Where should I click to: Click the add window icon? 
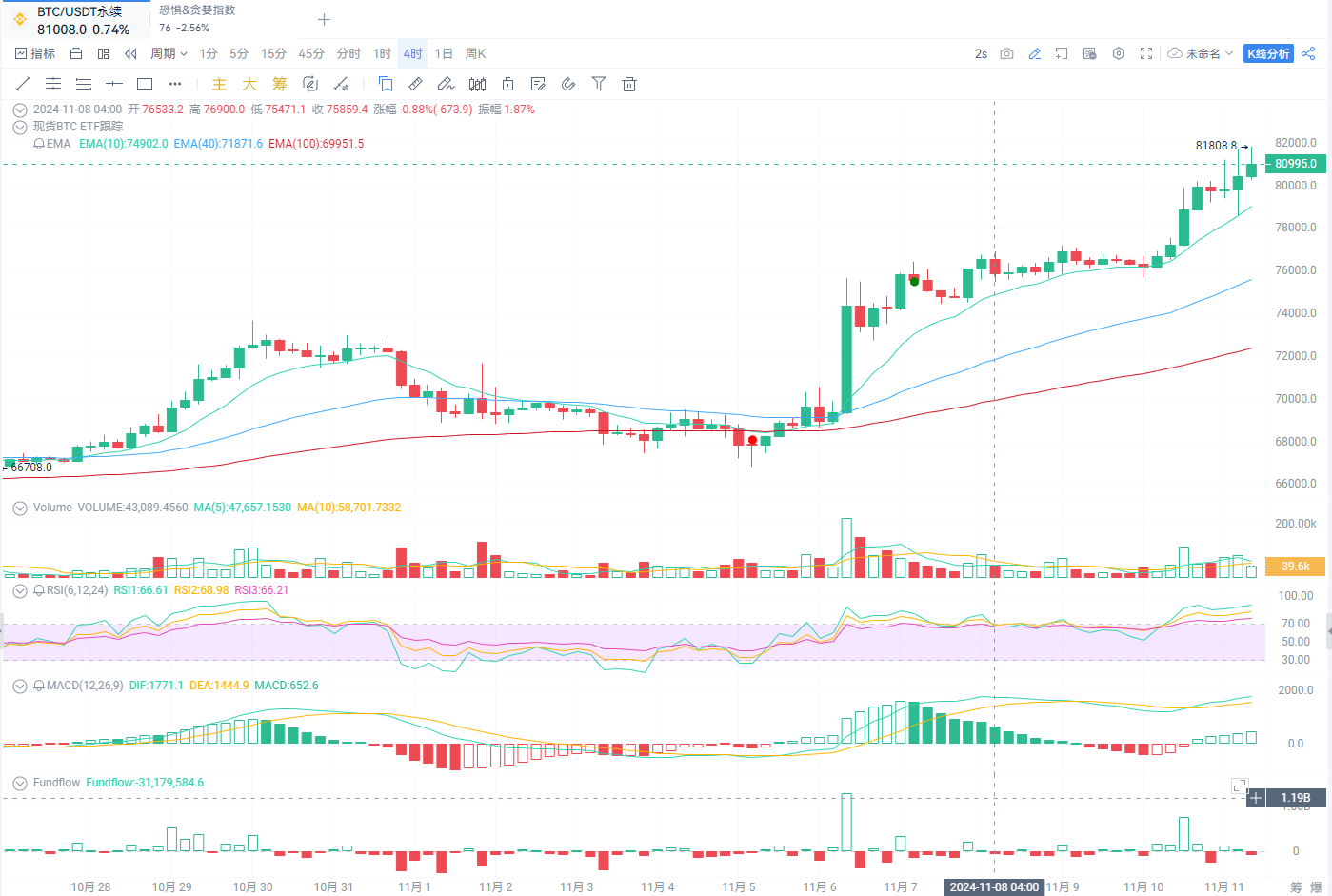click(x=1062, y=53)
